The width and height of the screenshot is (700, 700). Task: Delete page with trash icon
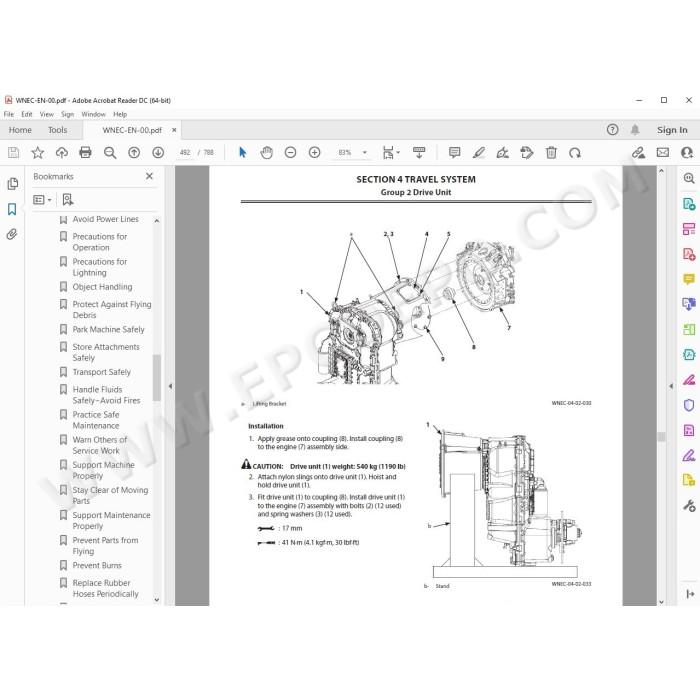pos(551,153)
